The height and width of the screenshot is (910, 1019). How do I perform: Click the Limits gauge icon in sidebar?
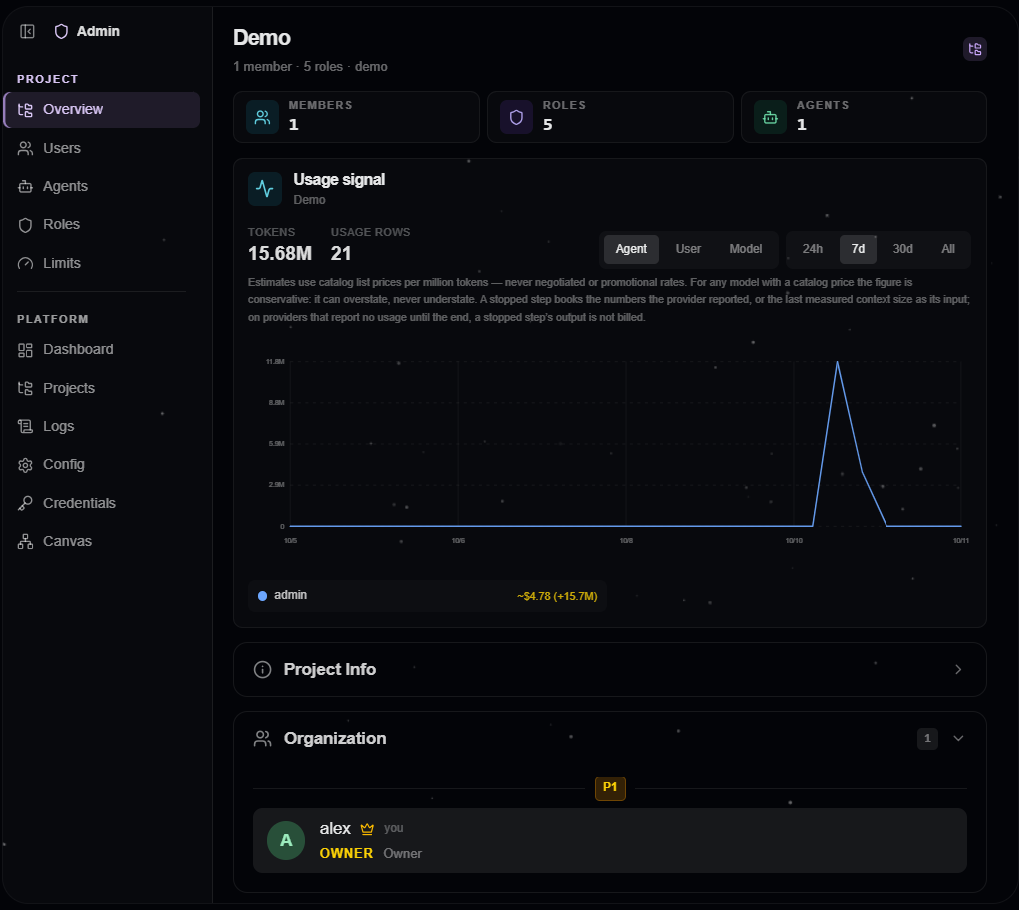(x=25, y=263)
